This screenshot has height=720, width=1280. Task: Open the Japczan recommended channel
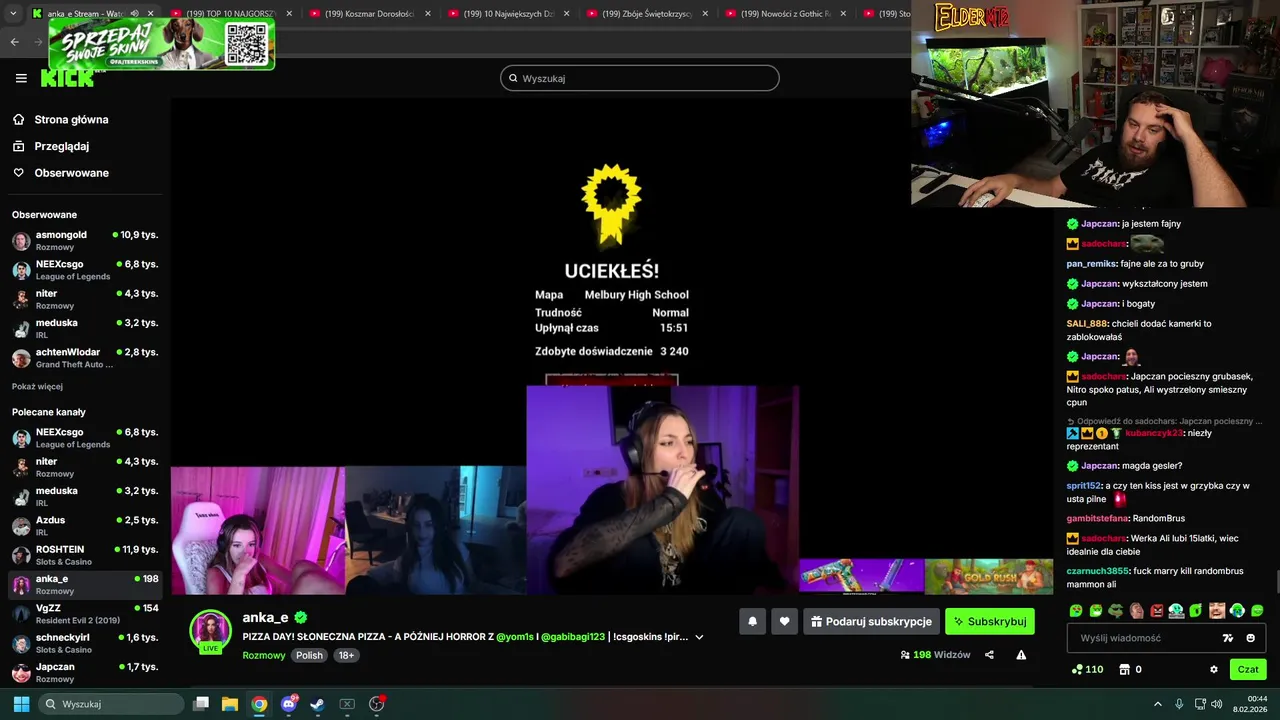(85, 672)
